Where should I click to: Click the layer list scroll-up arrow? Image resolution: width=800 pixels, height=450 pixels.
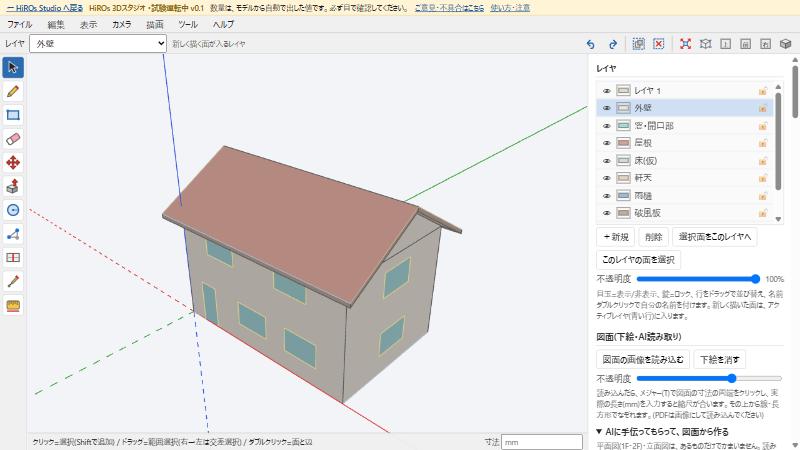tap(778, 87)
